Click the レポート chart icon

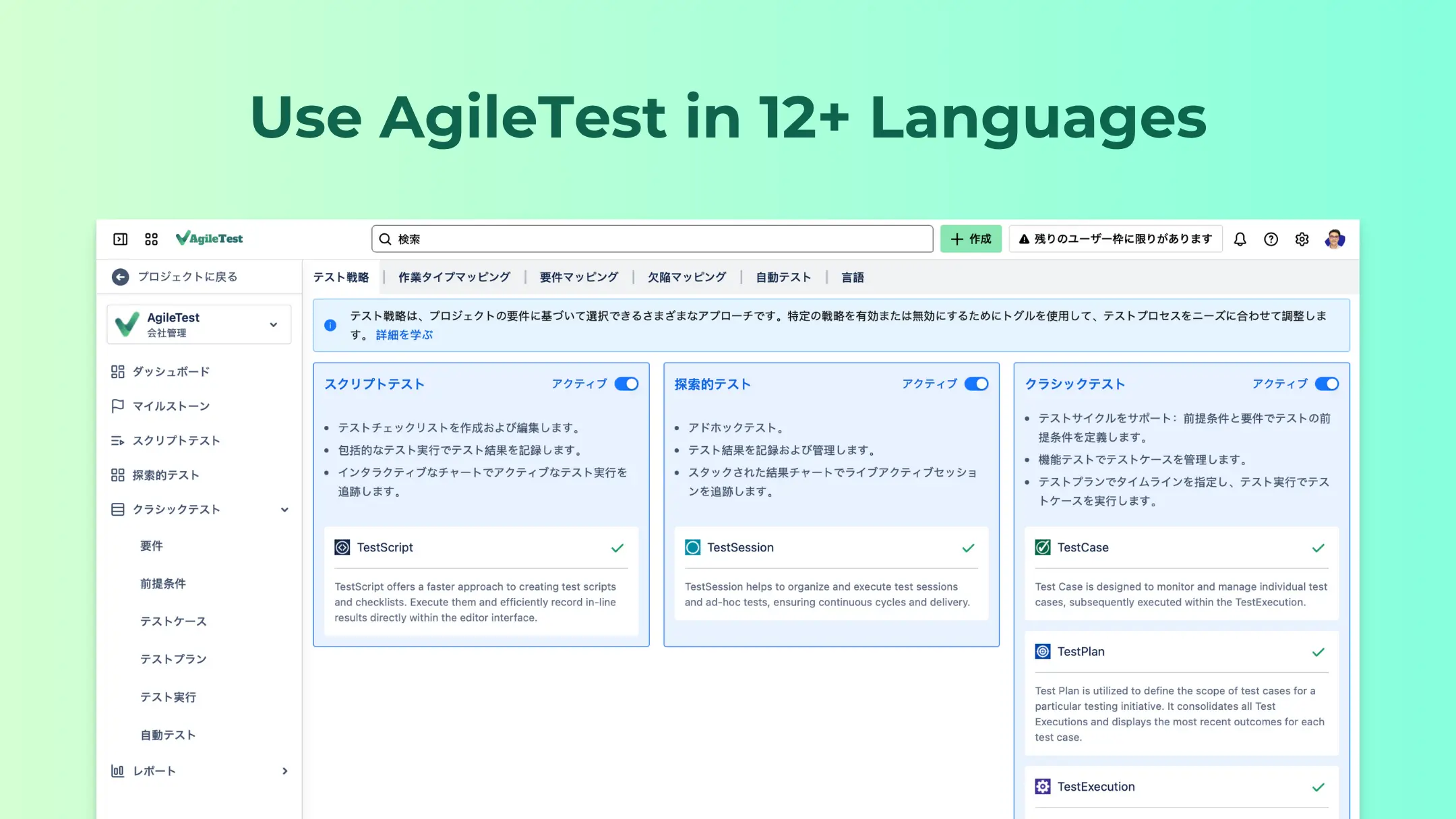118,771
